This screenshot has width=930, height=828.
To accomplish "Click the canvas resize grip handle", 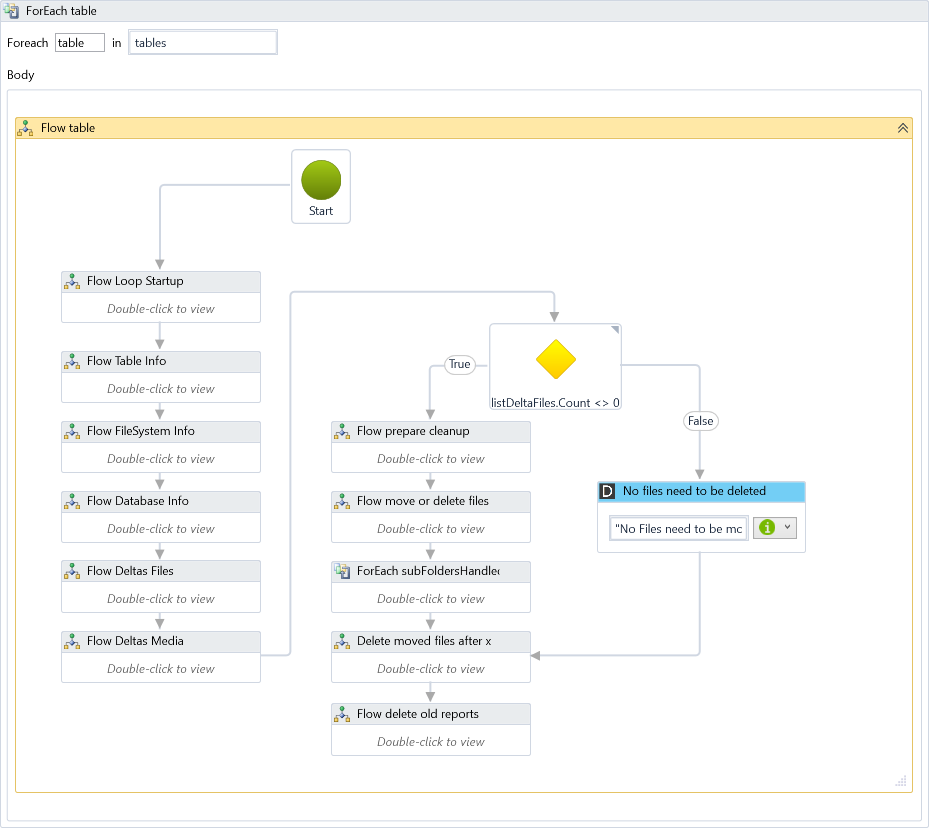I will [901, 781].
